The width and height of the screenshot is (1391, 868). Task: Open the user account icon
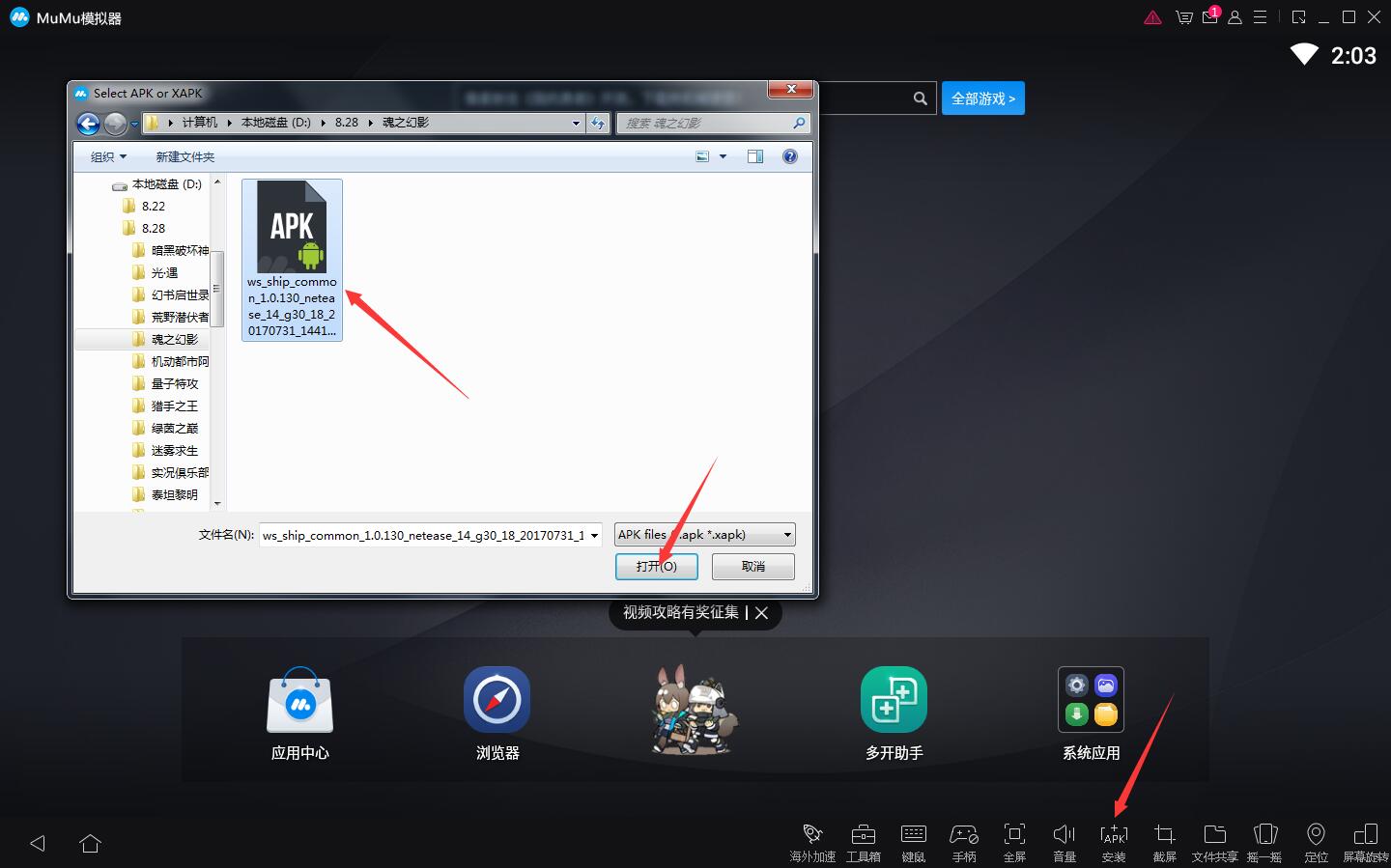point(1235,17)
